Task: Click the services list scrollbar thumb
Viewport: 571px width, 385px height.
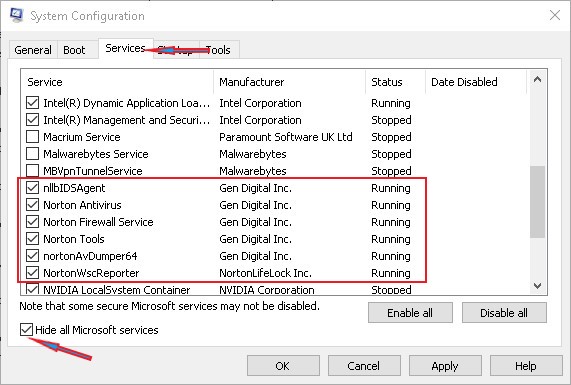Action: (x=537, y=202)
